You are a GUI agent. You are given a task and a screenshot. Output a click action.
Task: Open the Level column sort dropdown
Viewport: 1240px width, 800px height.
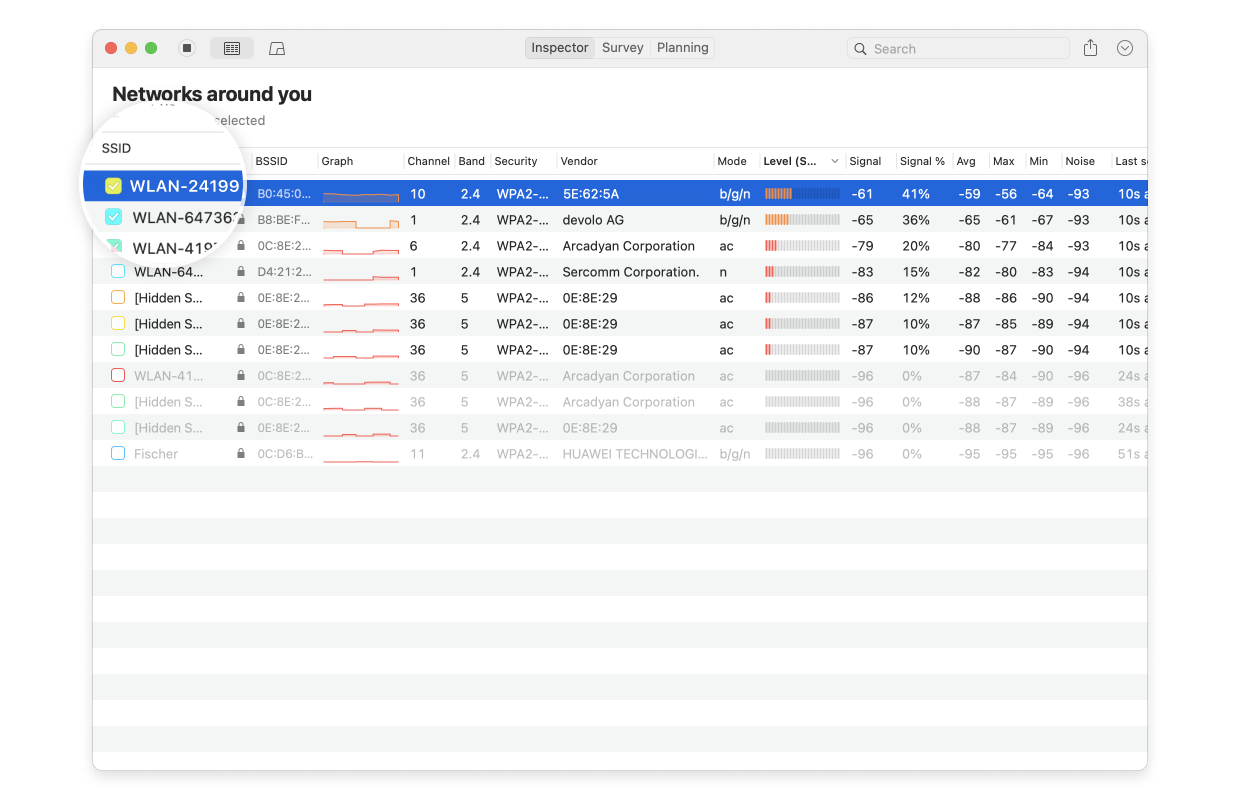pos(835,161)
